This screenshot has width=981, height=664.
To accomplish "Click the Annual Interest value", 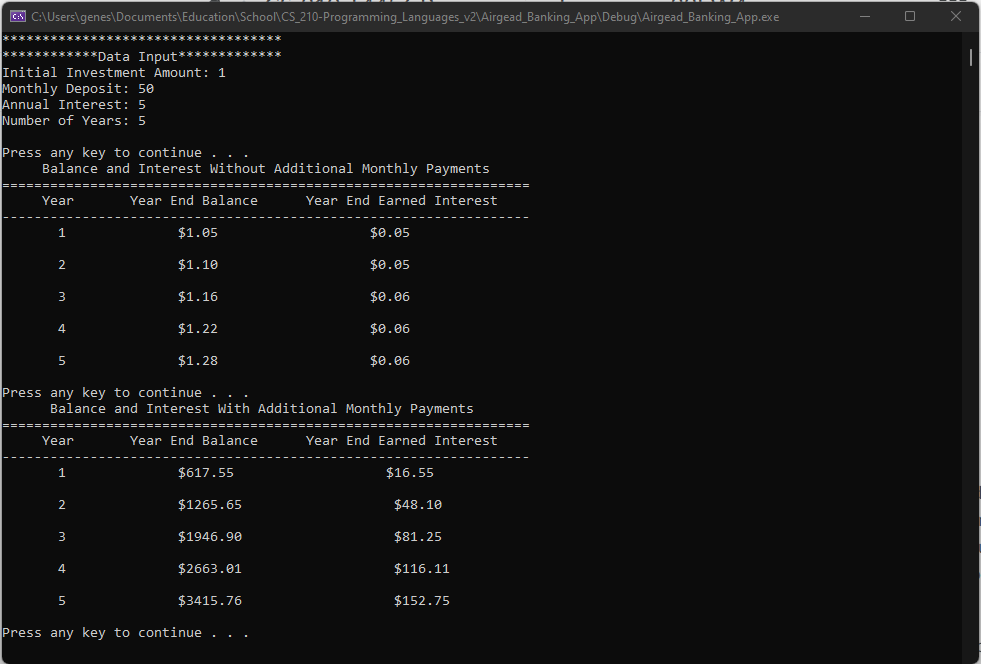I will click(x=141, y=104).
